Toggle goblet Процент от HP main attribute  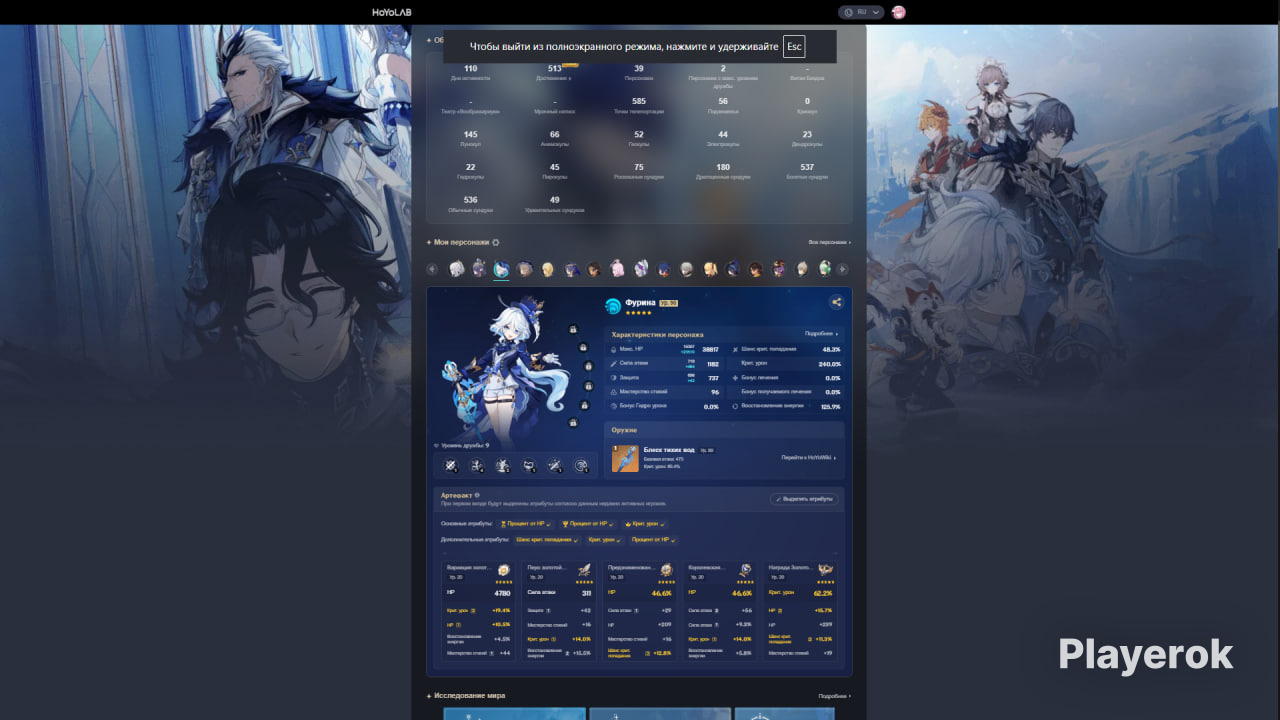pyautogui.click(x=587, y=524)
